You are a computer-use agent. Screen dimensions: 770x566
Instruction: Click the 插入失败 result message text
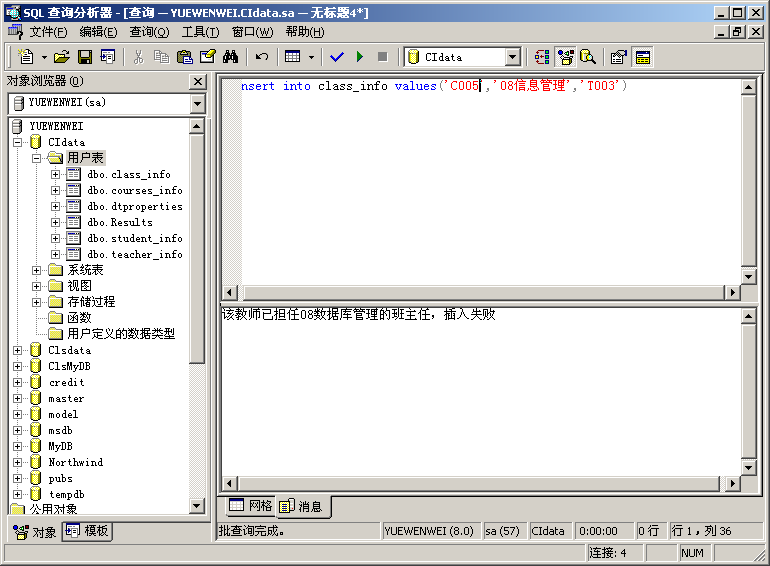click(469, 314)
